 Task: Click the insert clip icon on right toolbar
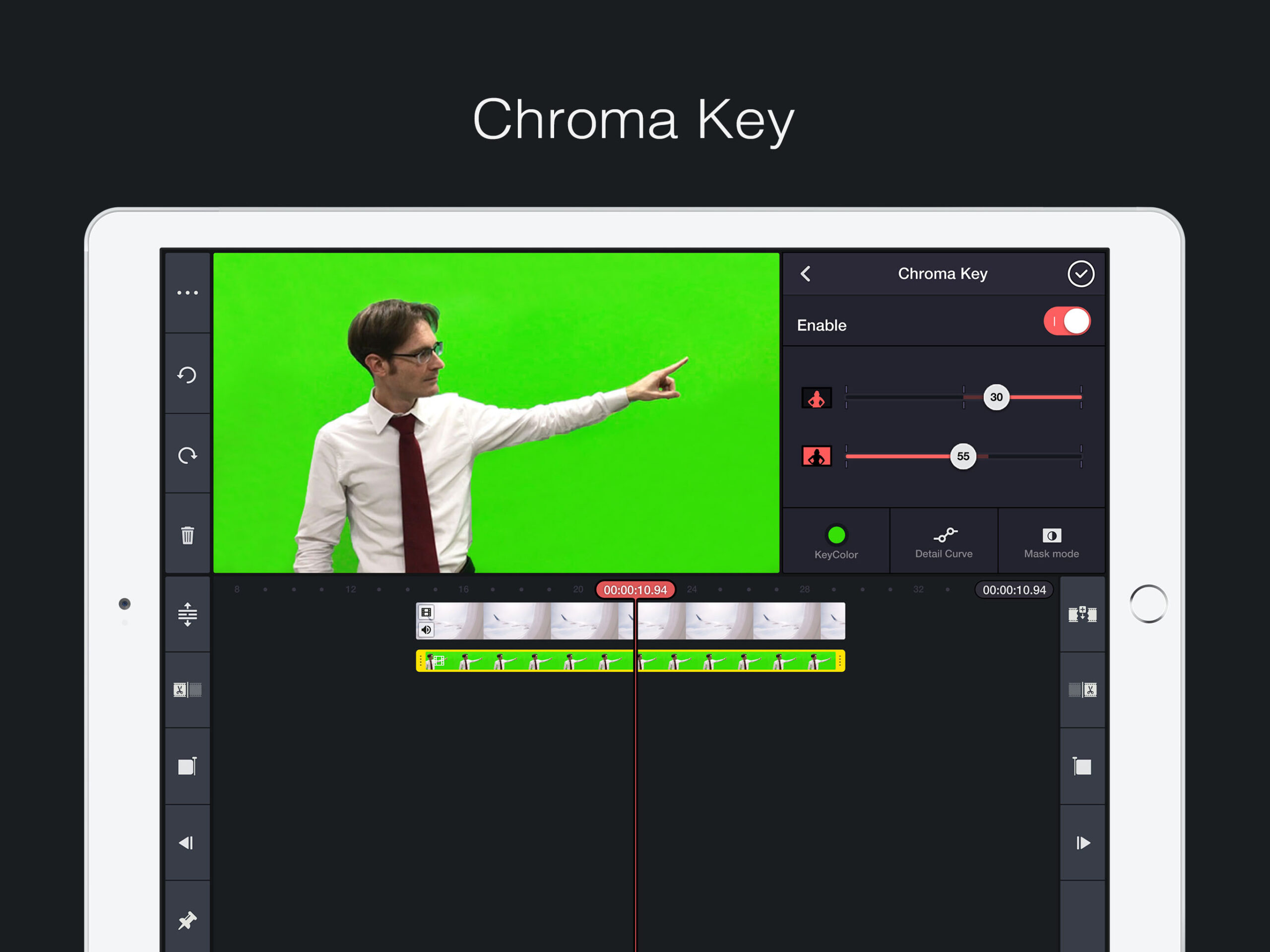[x=1082, y=614]
